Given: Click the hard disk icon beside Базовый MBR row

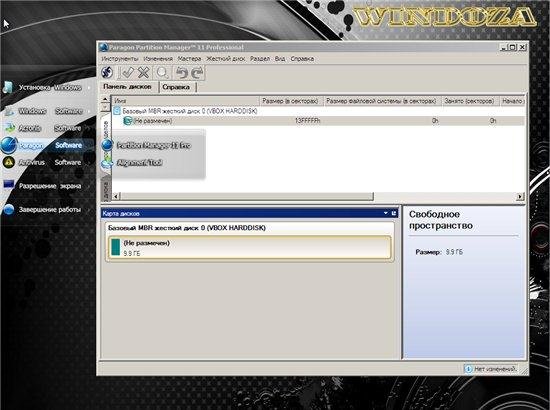Looking at the screenshot, I should pos(117,111).
